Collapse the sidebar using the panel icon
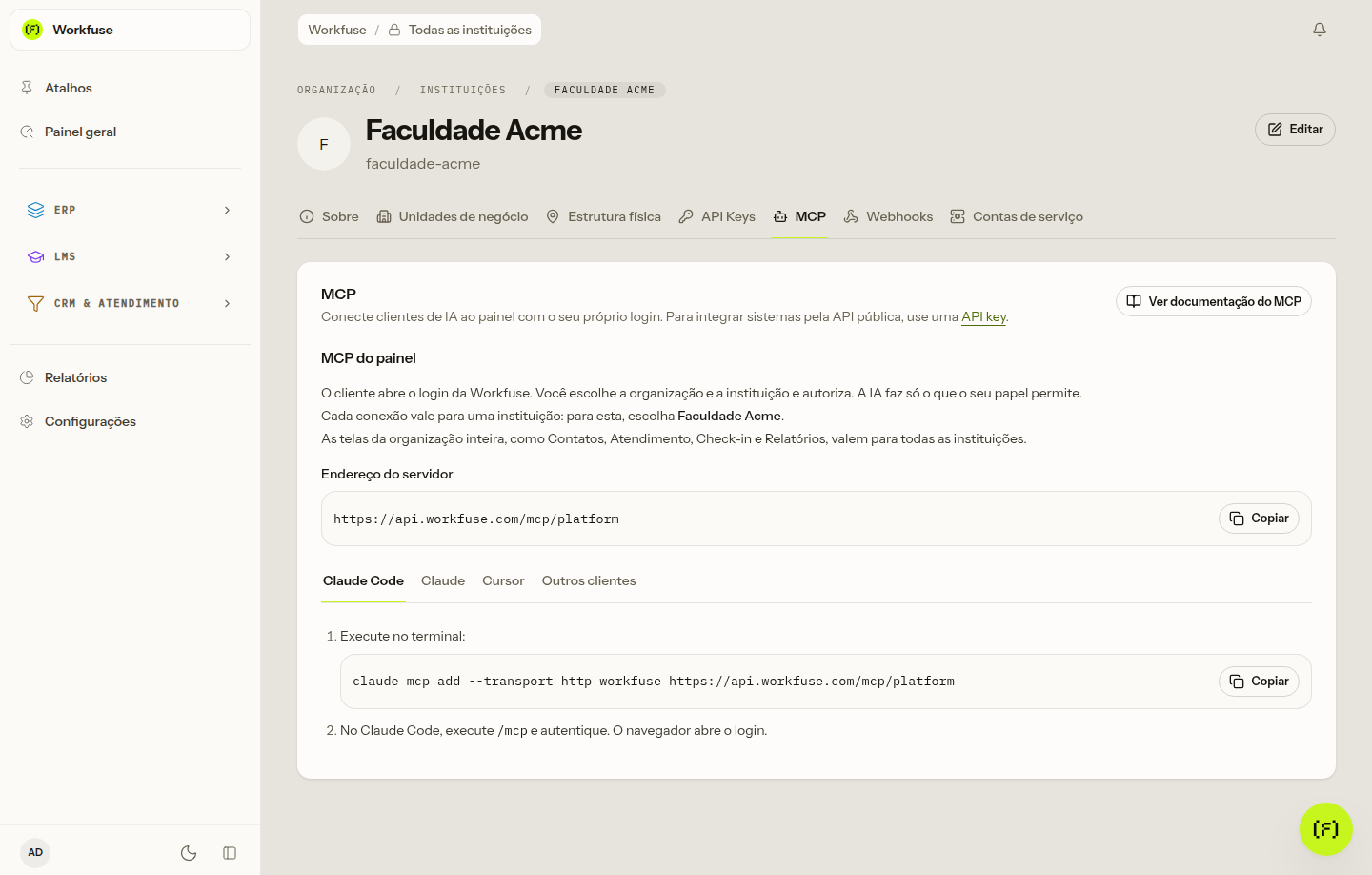The width and height of the screenshot is (1372, 875). [x=230, y=853]
